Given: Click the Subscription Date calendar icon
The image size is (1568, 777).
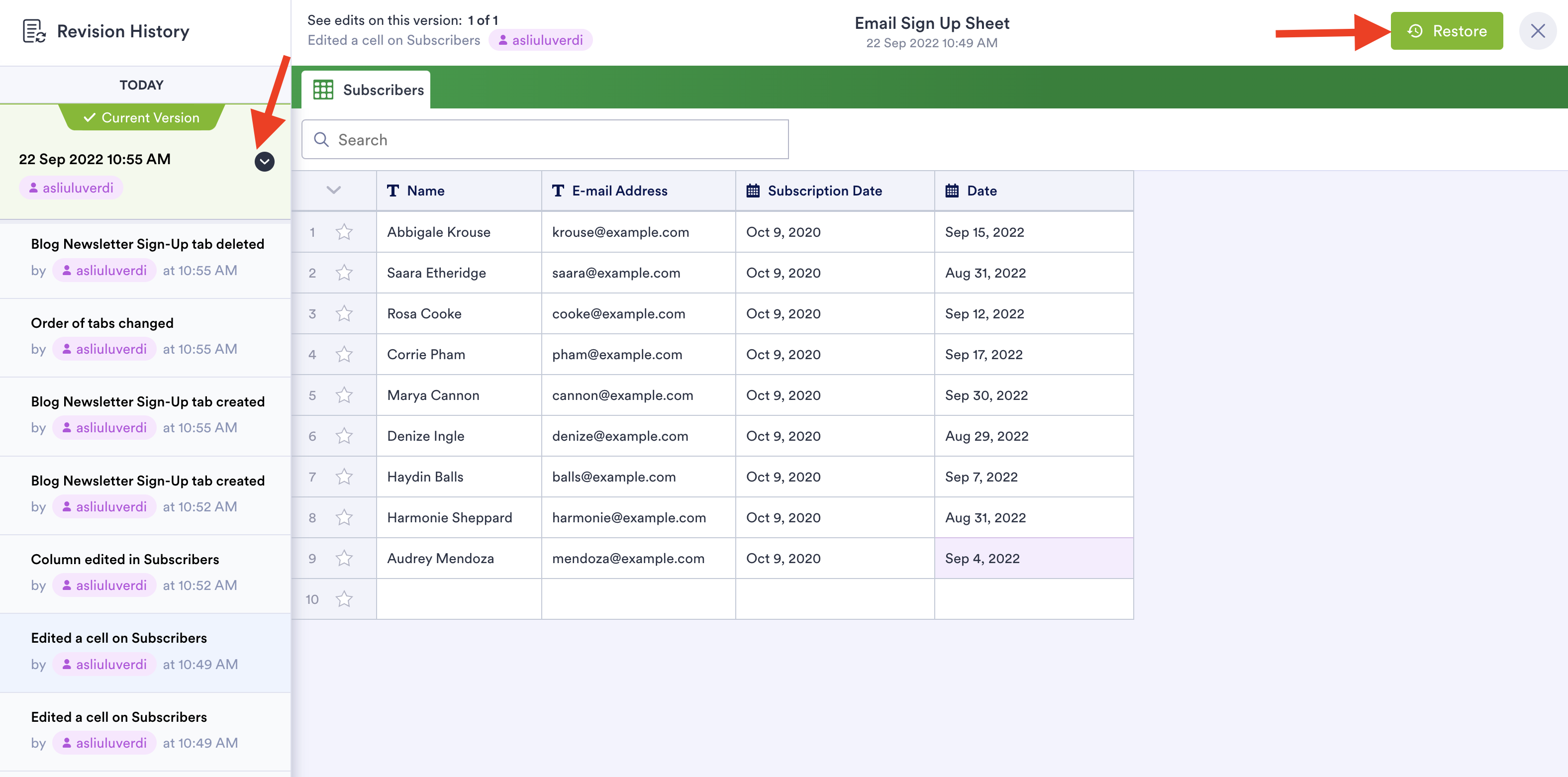Looking at the screenshot, I should point(753,191).
